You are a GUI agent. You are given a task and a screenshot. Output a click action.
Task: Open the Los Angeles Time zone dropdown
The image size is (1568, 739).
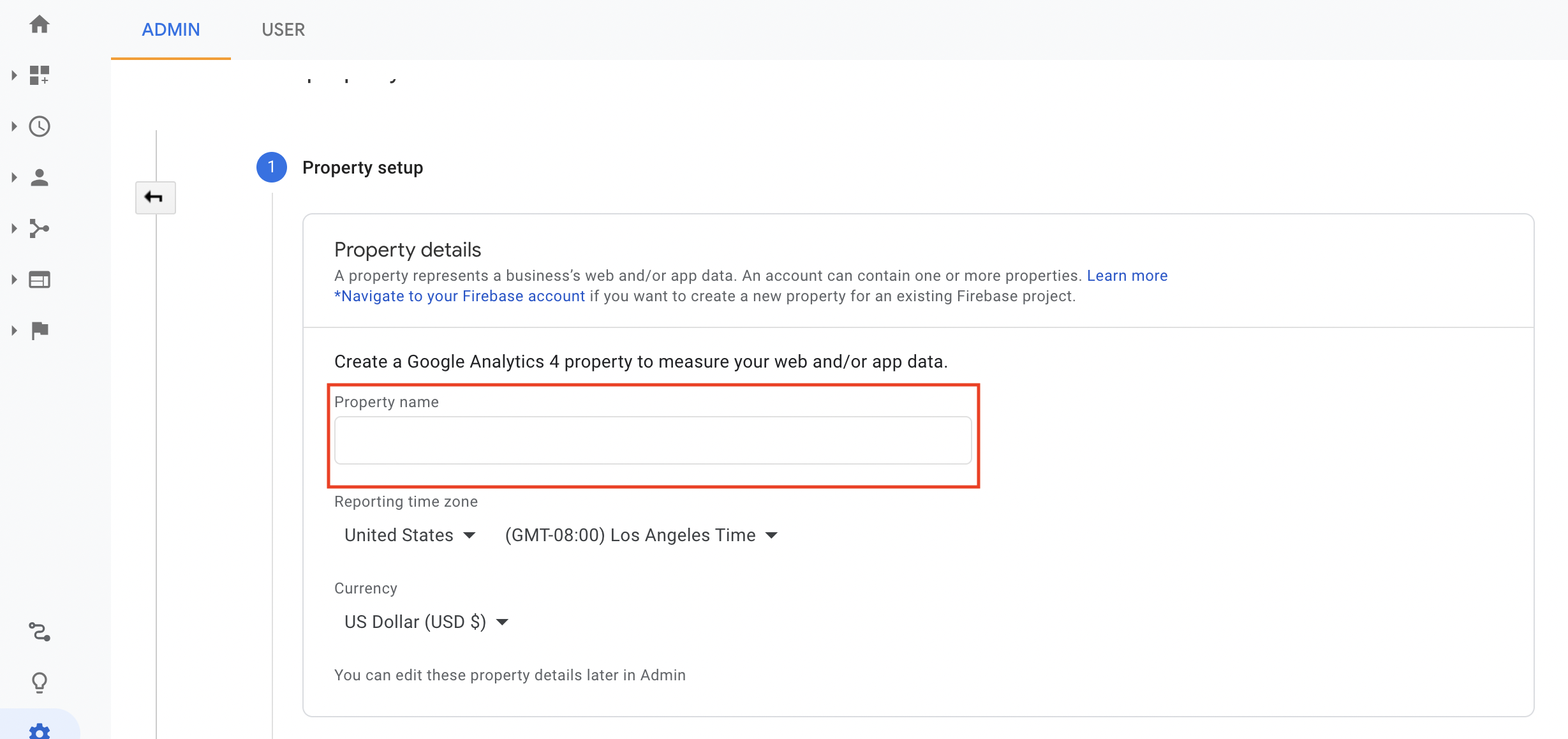click(640, 535)
